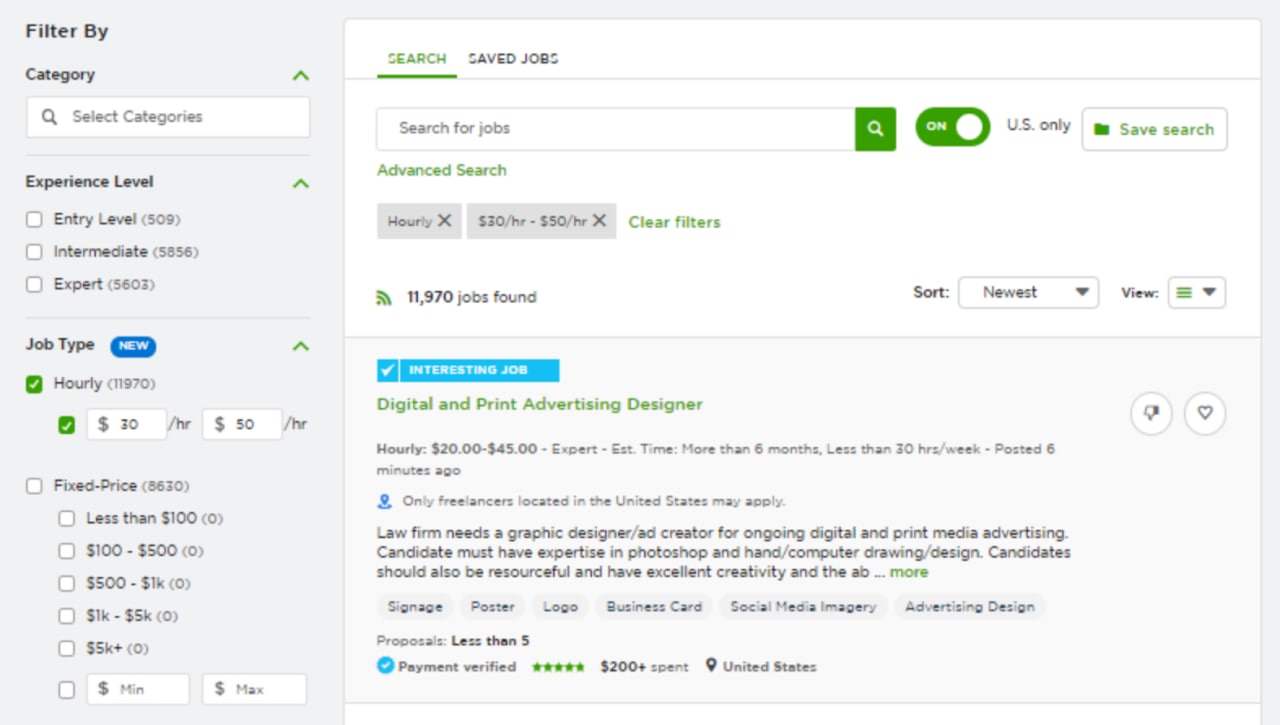
Task: Uncheck the hourly rate range checkbox
Action: [x=67, y=425]
